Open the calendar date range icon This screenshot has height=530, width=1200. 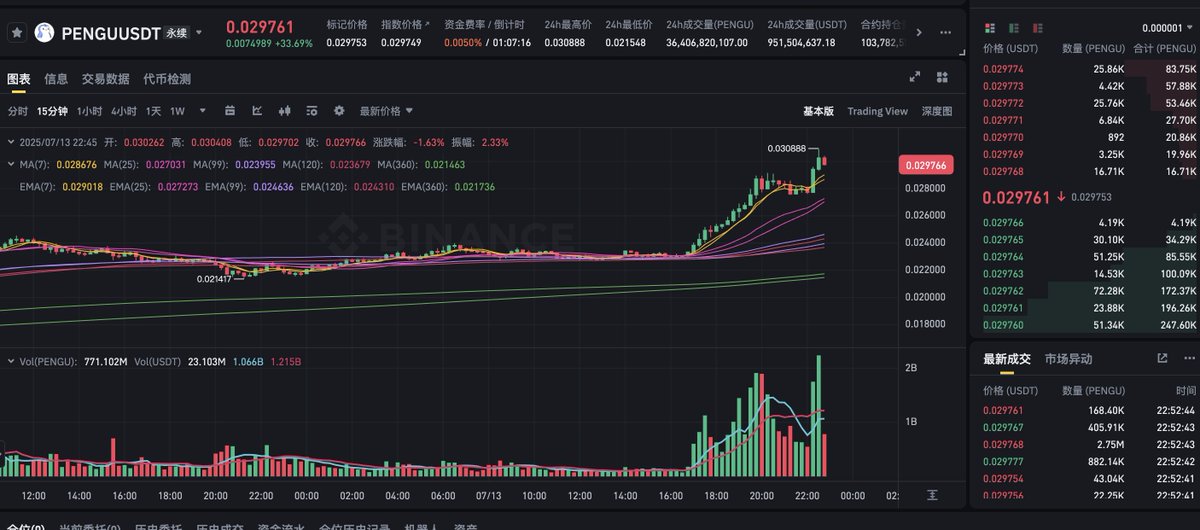click(x=230, y=111)
